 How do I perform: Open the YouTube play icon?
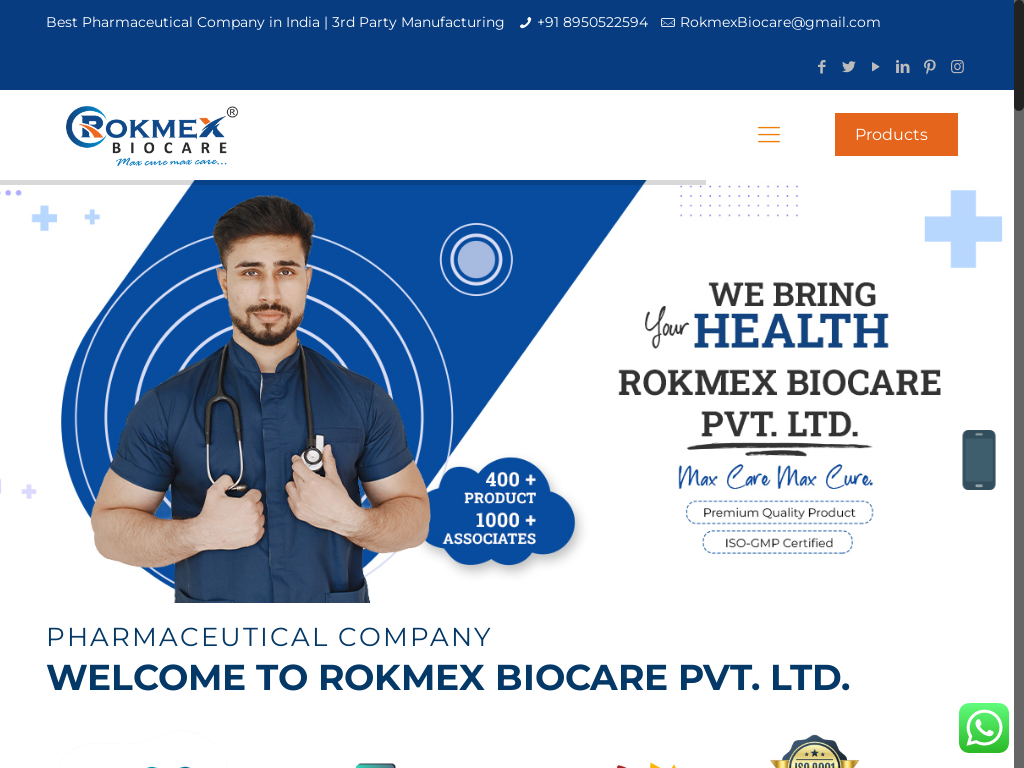875,67
